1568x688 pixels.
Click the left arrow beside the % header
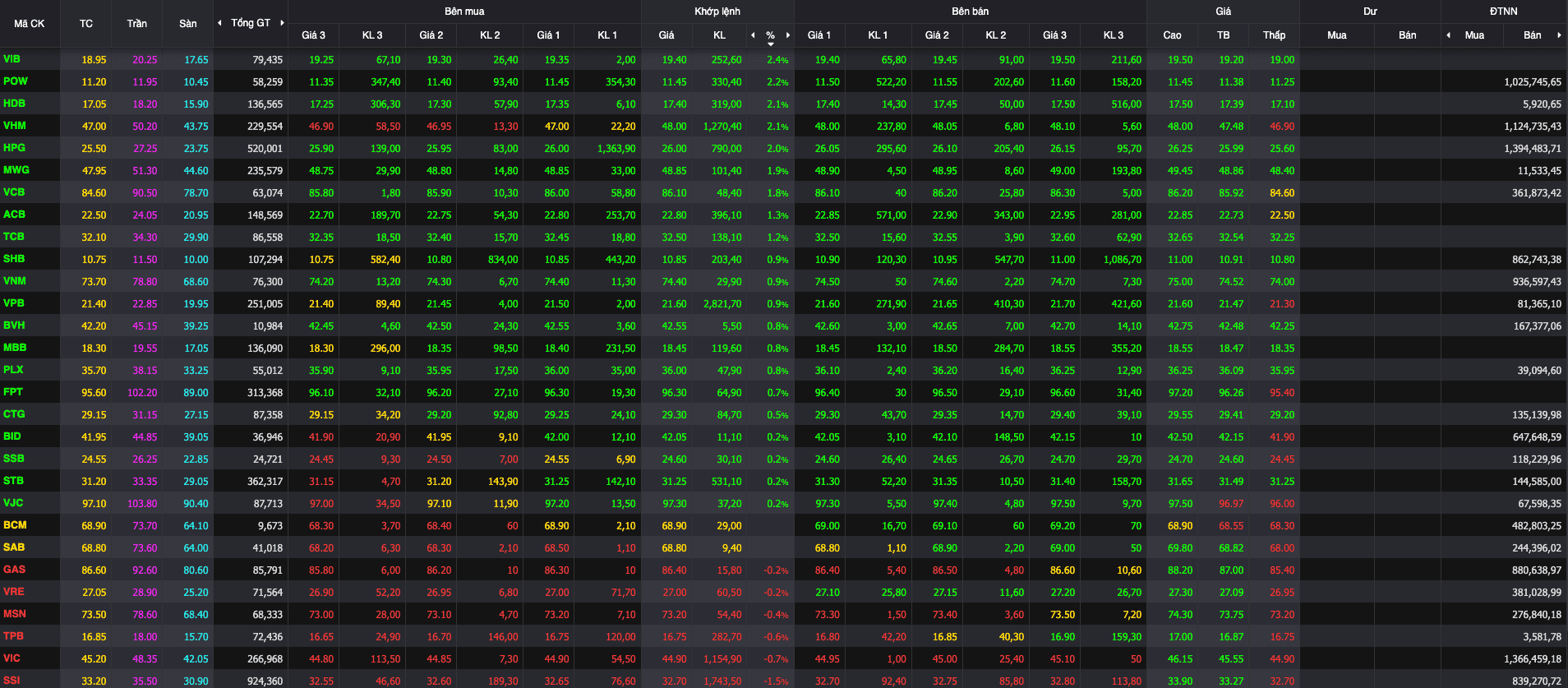(x=753, y=35)
